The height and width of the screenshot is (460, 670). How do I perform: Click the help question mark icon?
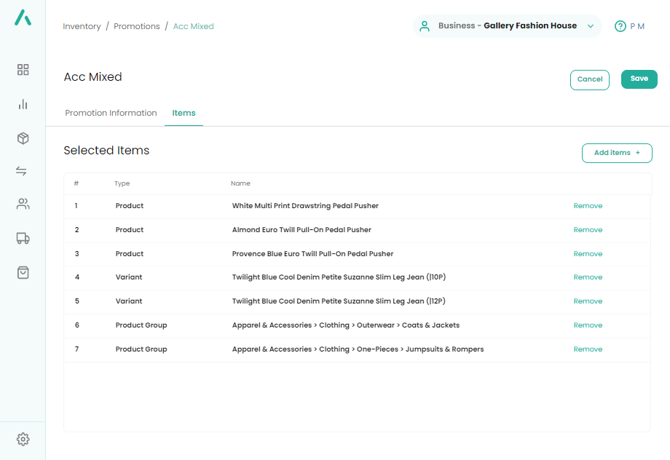coord(620,26)
